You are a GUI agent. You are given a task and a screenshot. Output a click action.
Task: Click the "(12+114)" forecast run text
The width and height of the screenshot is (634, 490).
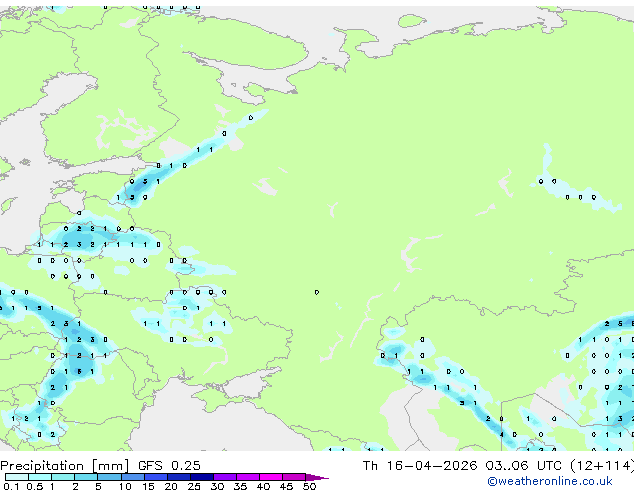pos(602,466)
